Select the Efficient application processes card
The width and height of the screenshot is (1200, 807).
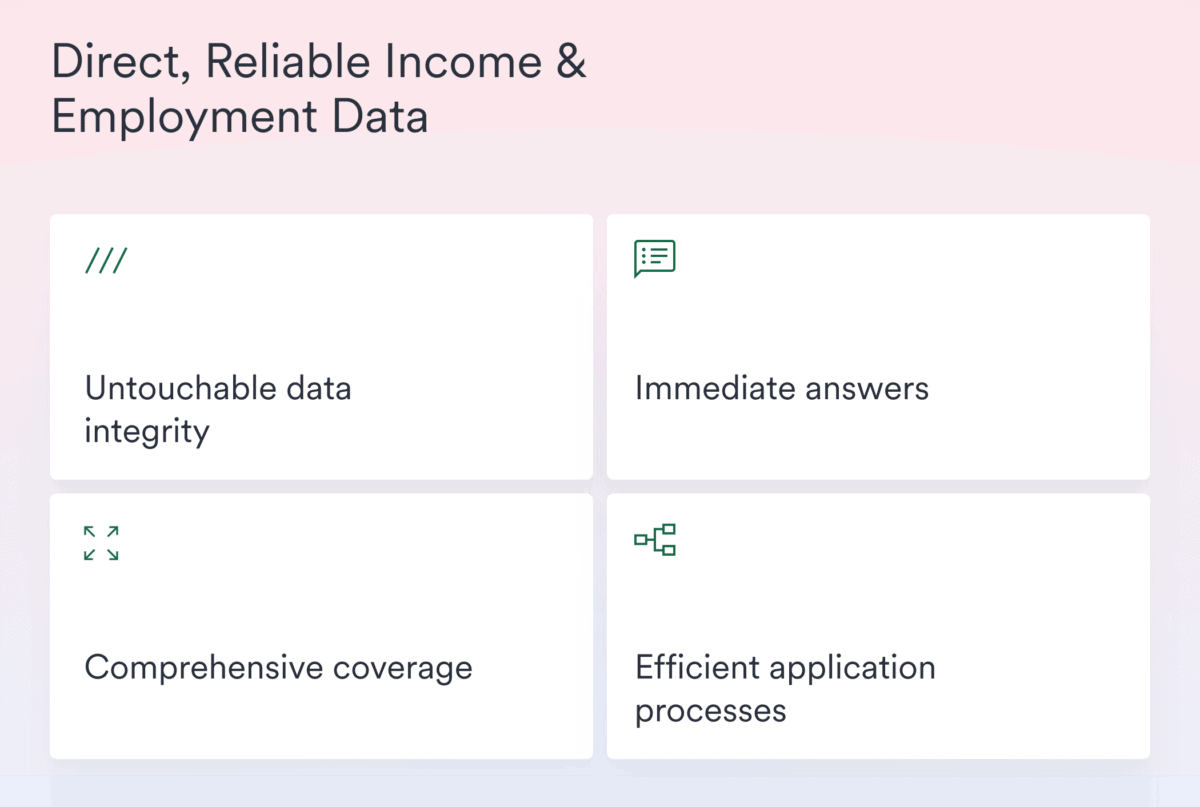click(877, 624)
